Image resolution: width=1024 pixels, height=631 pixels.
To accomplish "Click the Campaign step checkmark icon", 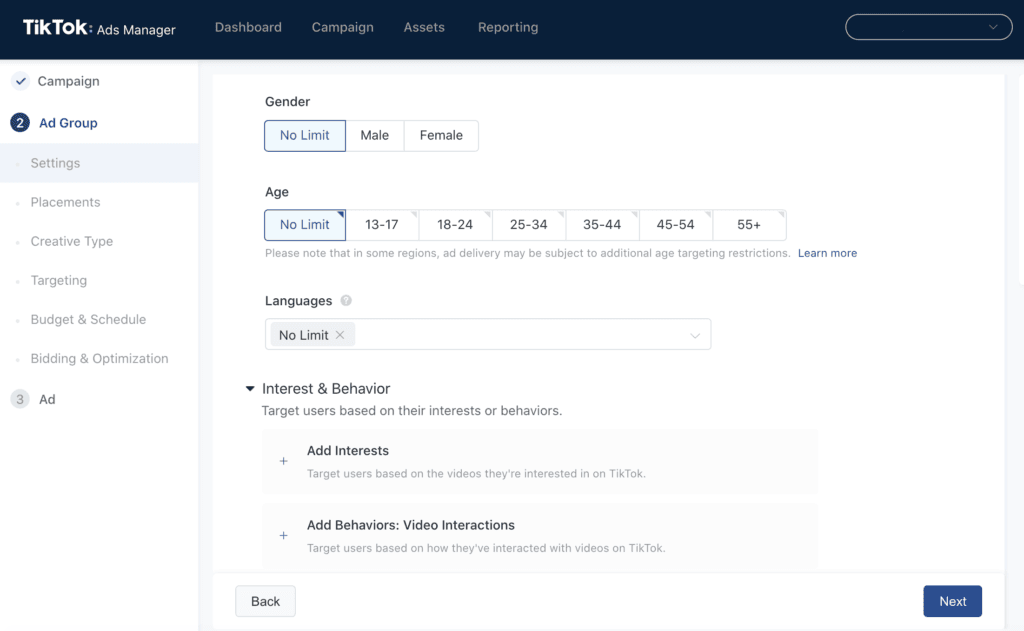I will tap(20, 81).
